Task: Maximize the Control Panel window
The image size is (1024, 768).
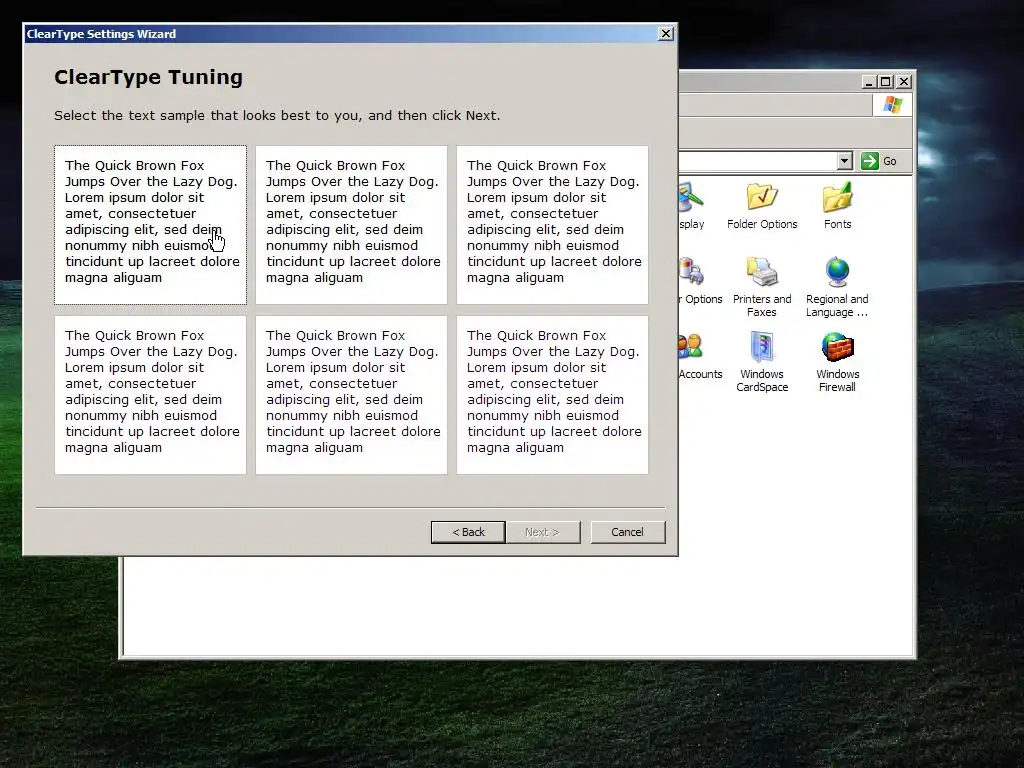Action: (886, 82)
